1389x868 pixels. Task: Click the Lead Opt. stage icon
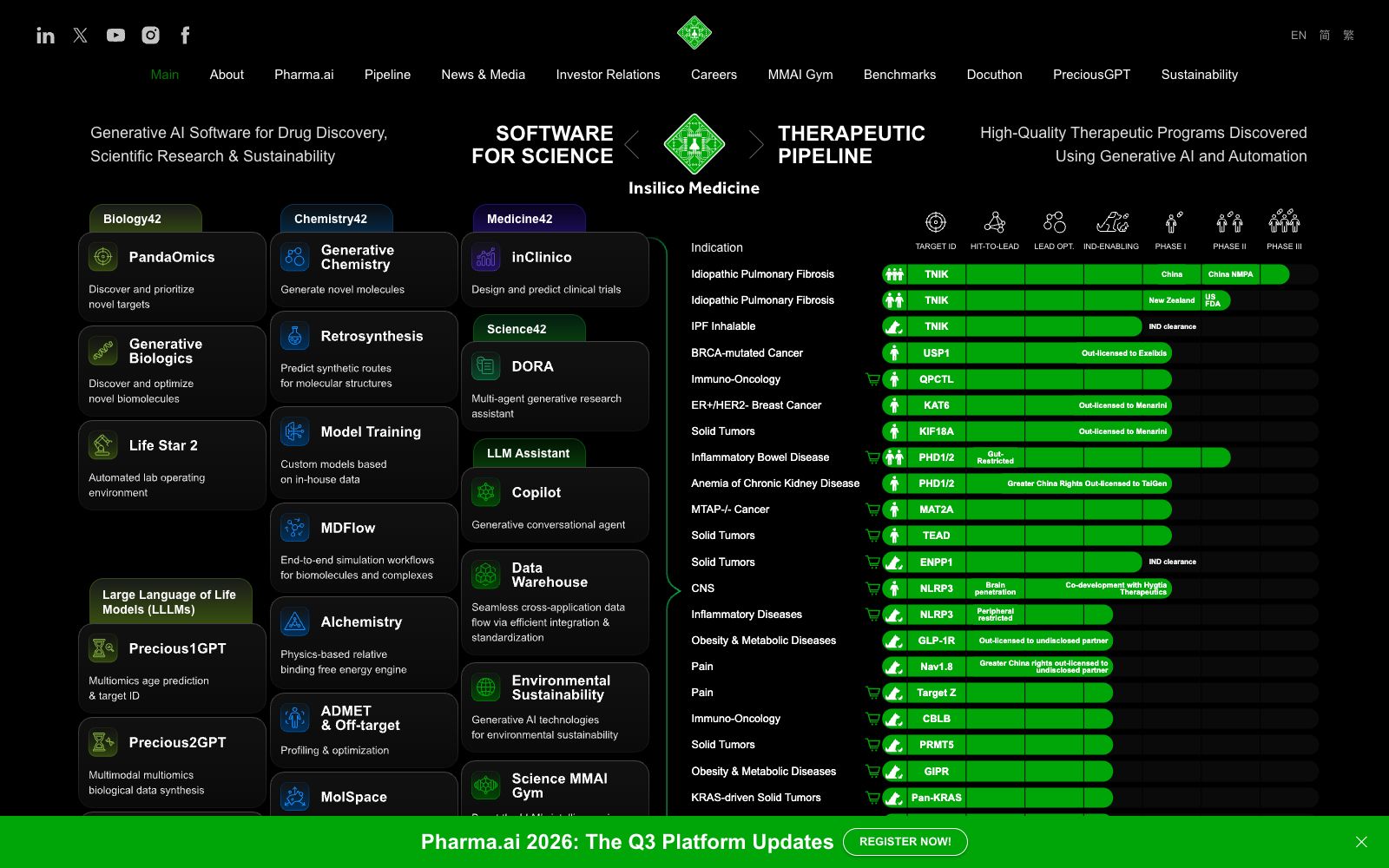coord(1054,222)
